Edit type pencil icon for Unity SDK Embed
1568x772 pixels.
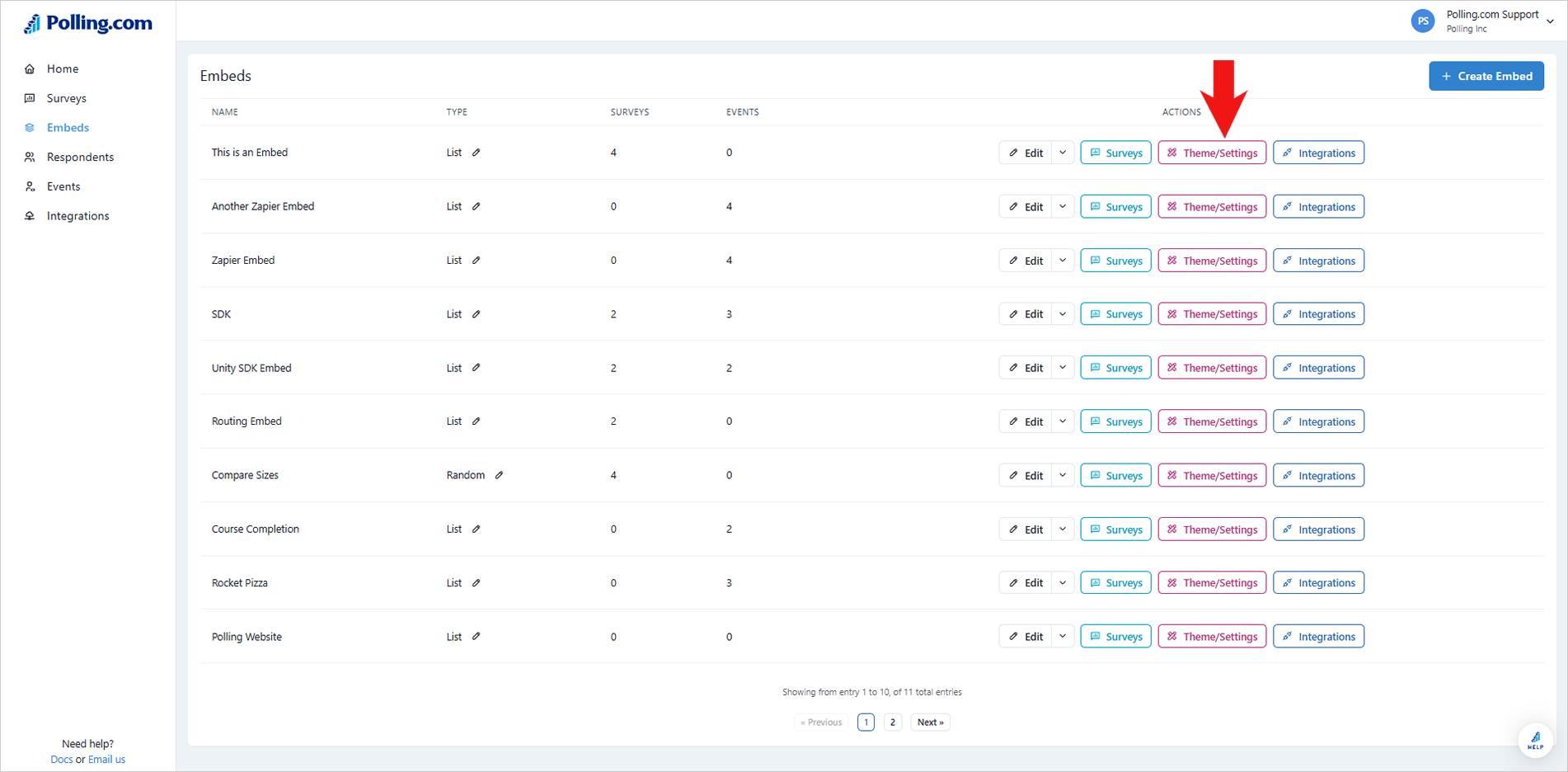(x=477, y=368)
